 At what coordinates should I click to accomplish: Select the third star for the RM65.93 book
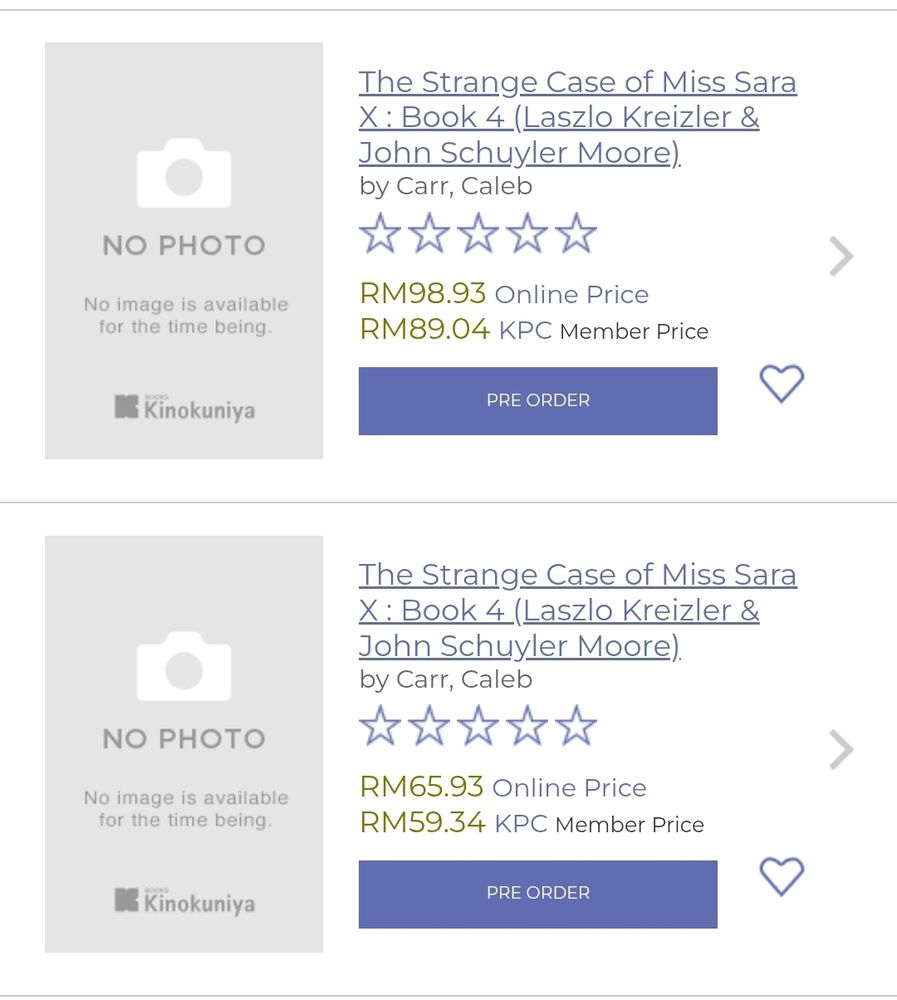[478, 727]
